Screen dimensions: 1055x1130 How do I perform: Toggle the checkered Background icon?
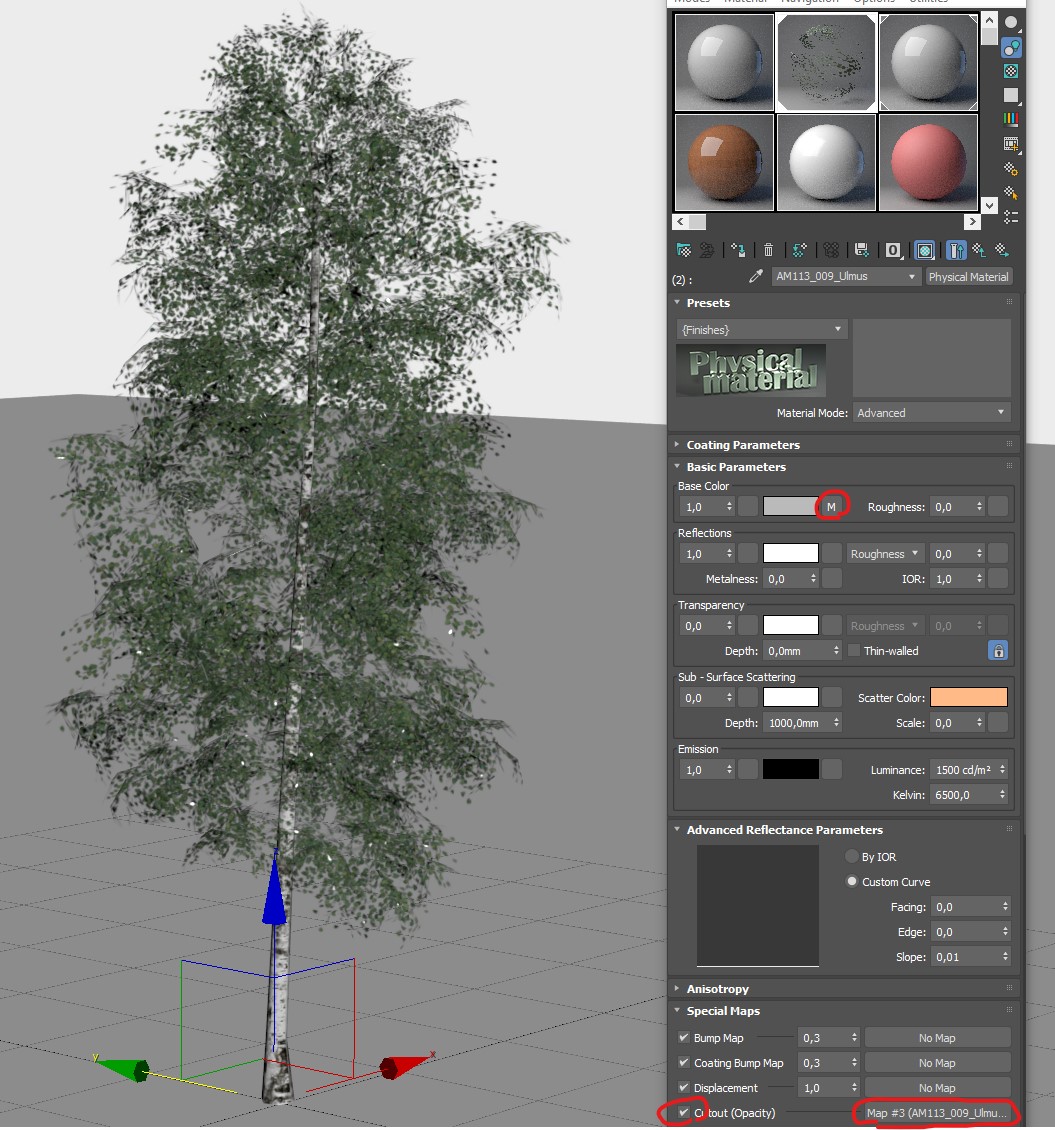click(1011, 71)
